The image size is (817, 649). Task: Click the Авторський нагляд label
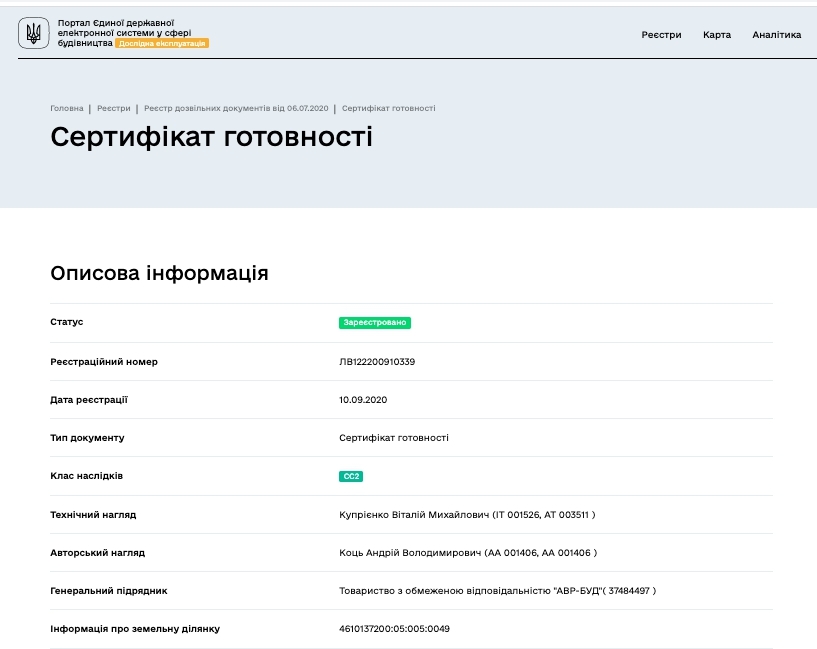click(x=97, y=553)
